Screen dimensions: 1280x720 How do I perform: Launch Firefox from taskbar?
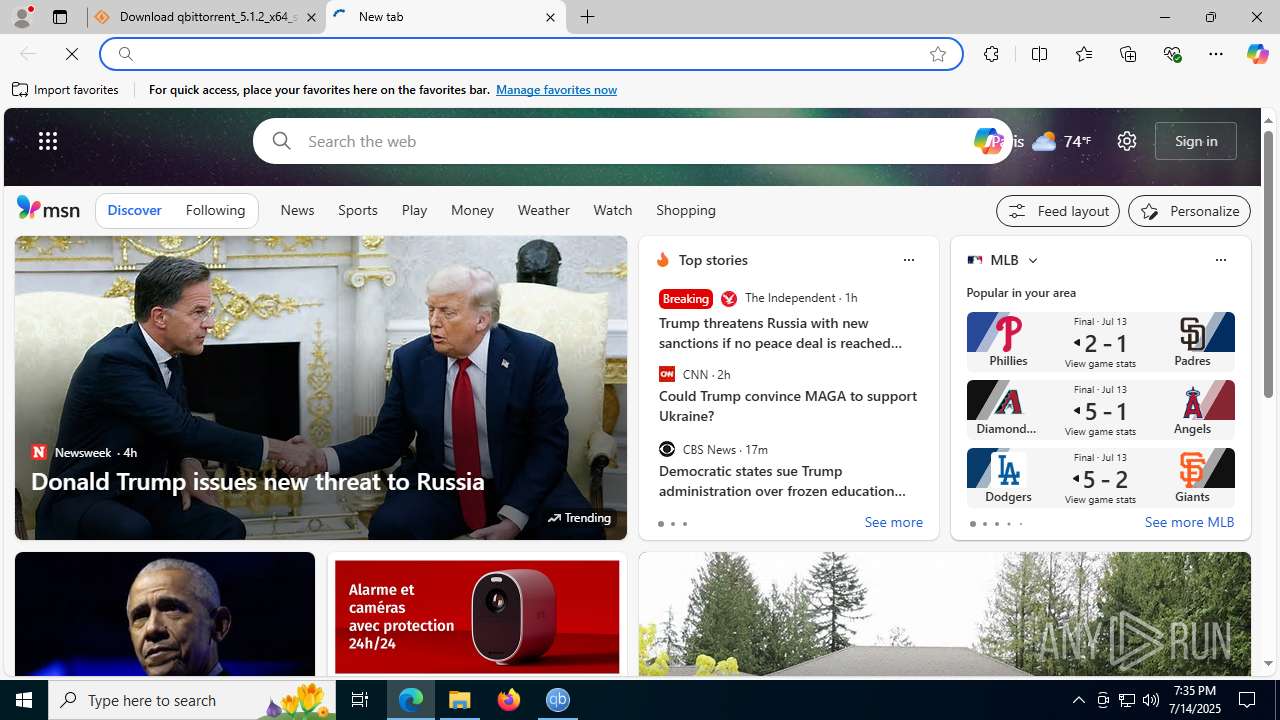[509, 700]
